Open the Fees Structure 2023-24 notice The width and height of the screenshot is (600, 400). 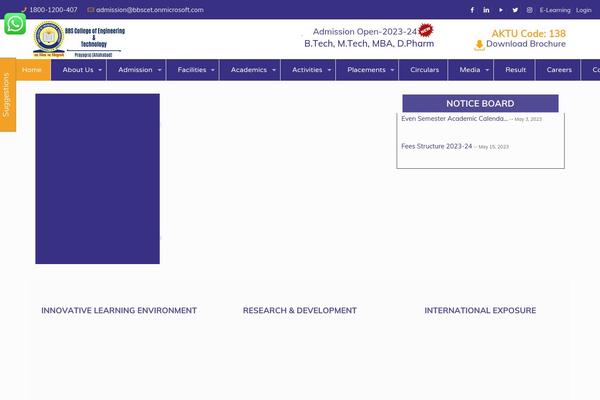point(437,146)
